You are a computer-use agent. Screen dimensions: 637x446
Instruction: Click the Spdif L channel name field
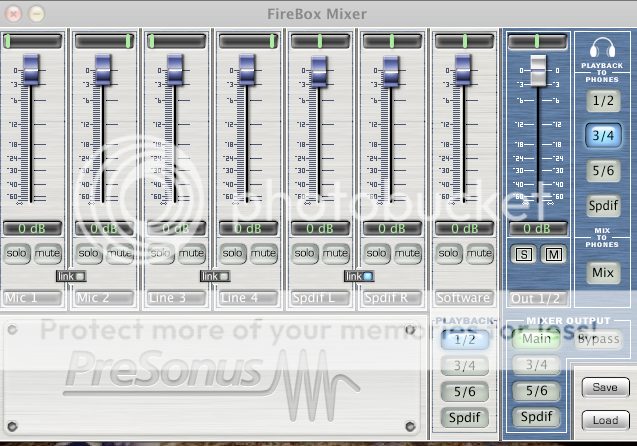pos(320,298)
